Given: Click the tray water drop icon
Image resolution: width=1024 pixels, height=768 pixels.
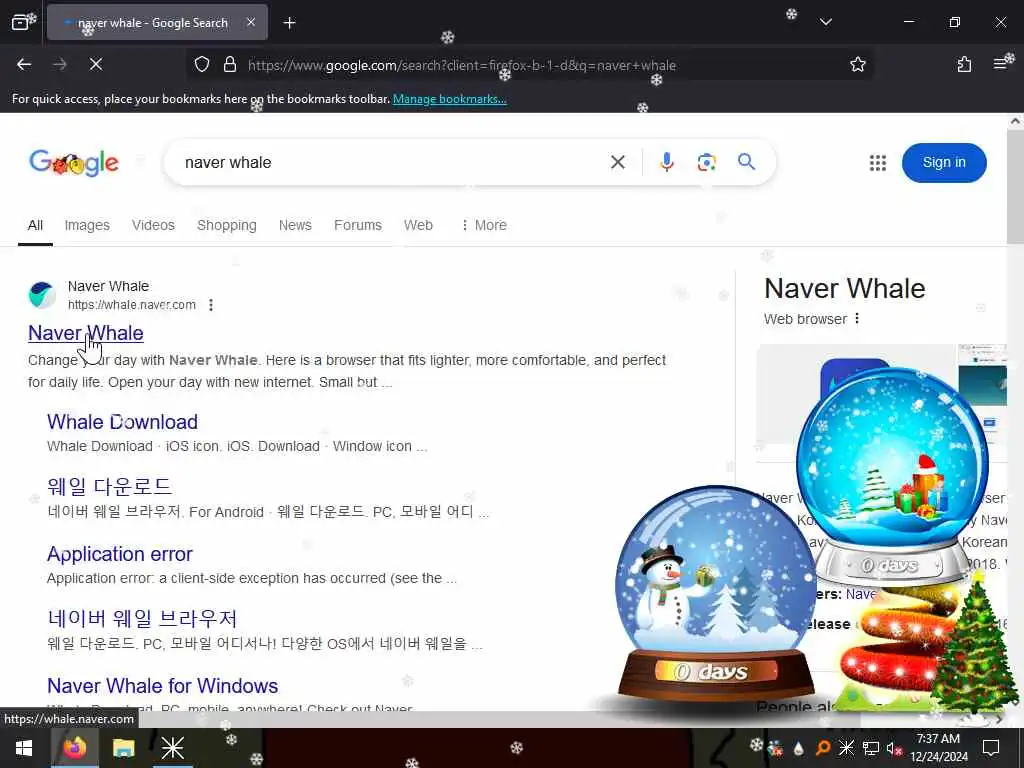Looking at the screenshot, I should click(x=798, y=748).
